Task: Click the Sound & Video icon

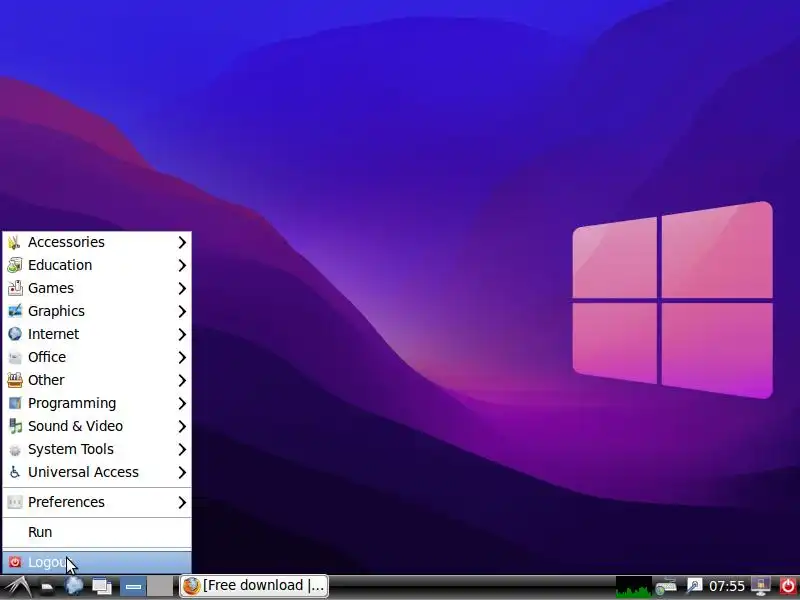Action: [x=15, y=426]
